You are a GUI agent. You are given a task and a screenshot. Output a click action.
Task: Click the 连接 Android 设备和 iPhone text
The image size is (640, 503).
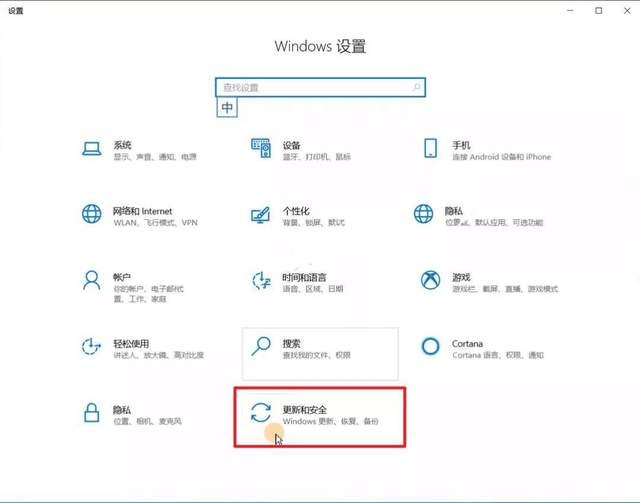502,157
